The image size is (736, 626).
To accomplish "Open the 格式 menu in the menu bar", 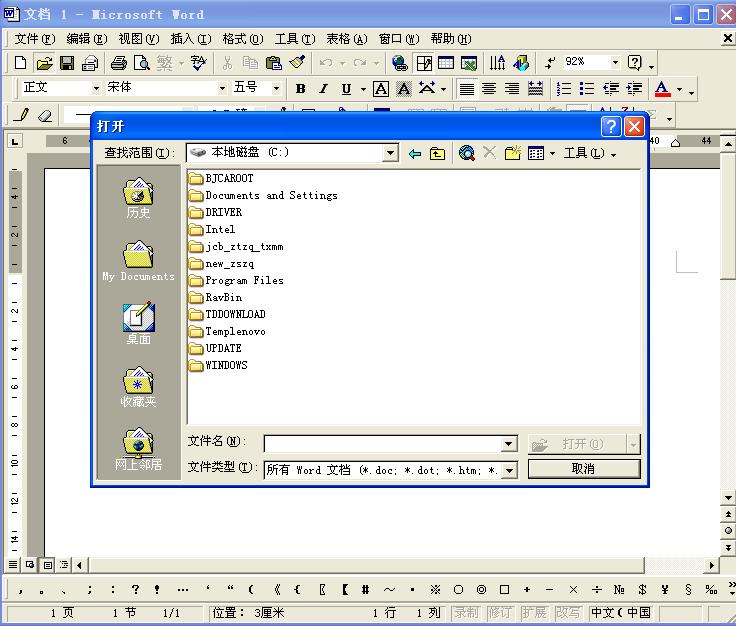I will 242,39.
